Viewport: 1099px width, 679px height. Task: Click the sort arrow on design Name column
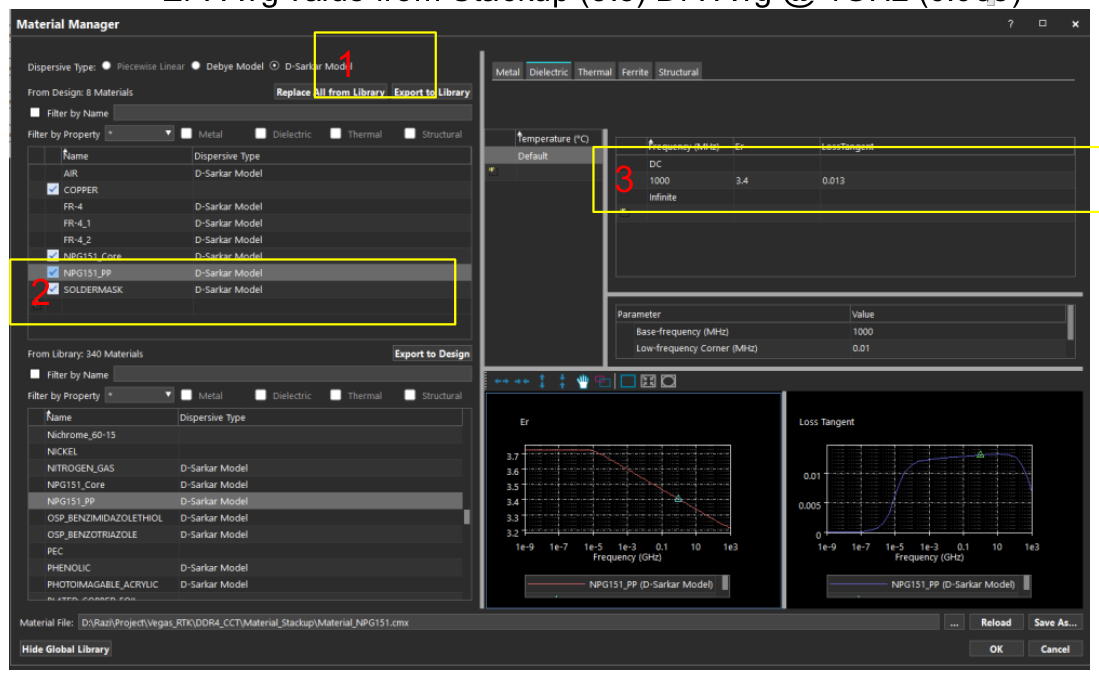coord(66,151)
